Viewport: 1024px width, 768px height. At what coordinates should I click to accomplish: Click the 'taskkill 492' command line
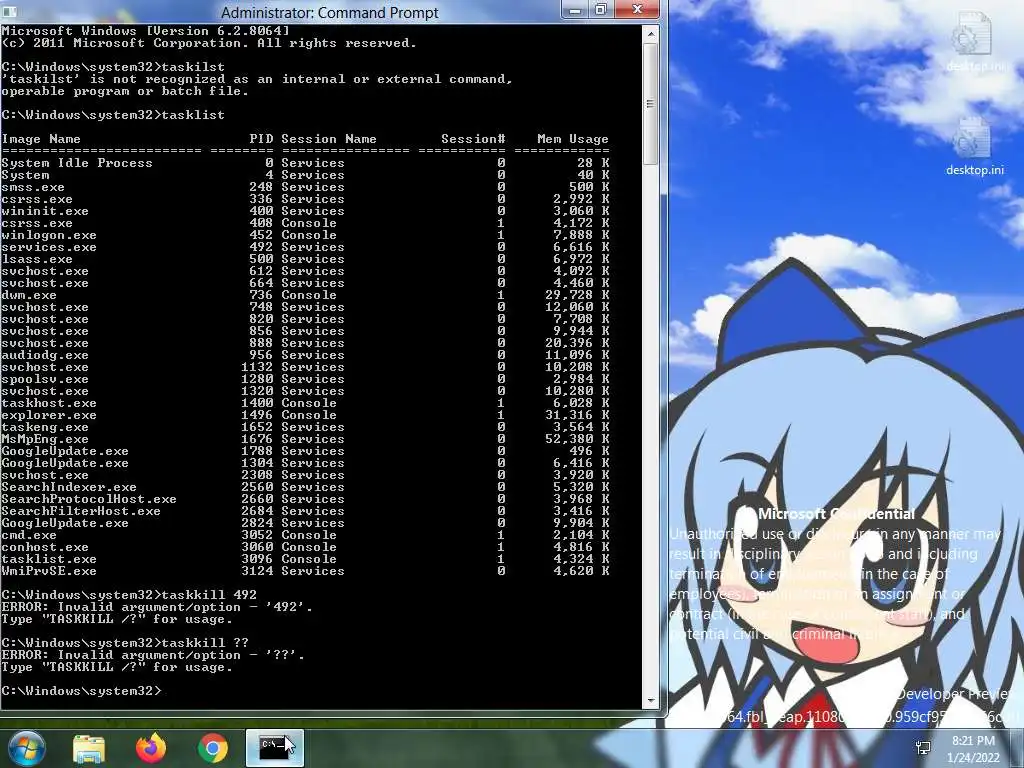129,596
